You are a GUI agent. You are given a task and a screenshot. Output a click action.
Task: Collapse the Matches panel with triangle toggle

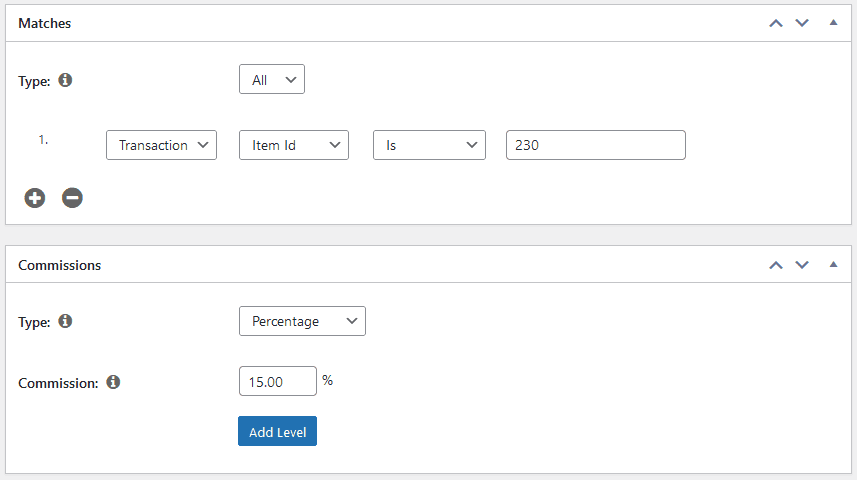coord(833,22)
